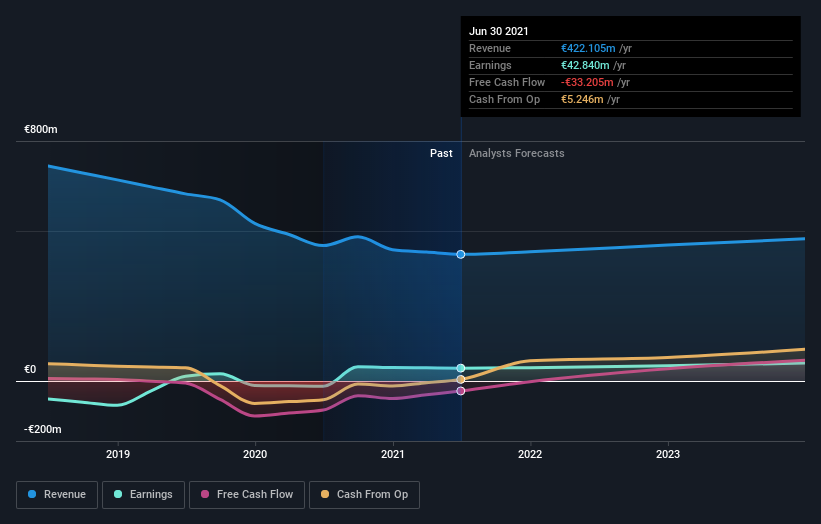Click the €5.246m cash from op value
Image resolution: width=821 pixels, height=524 pixels.
coord(582,99)
